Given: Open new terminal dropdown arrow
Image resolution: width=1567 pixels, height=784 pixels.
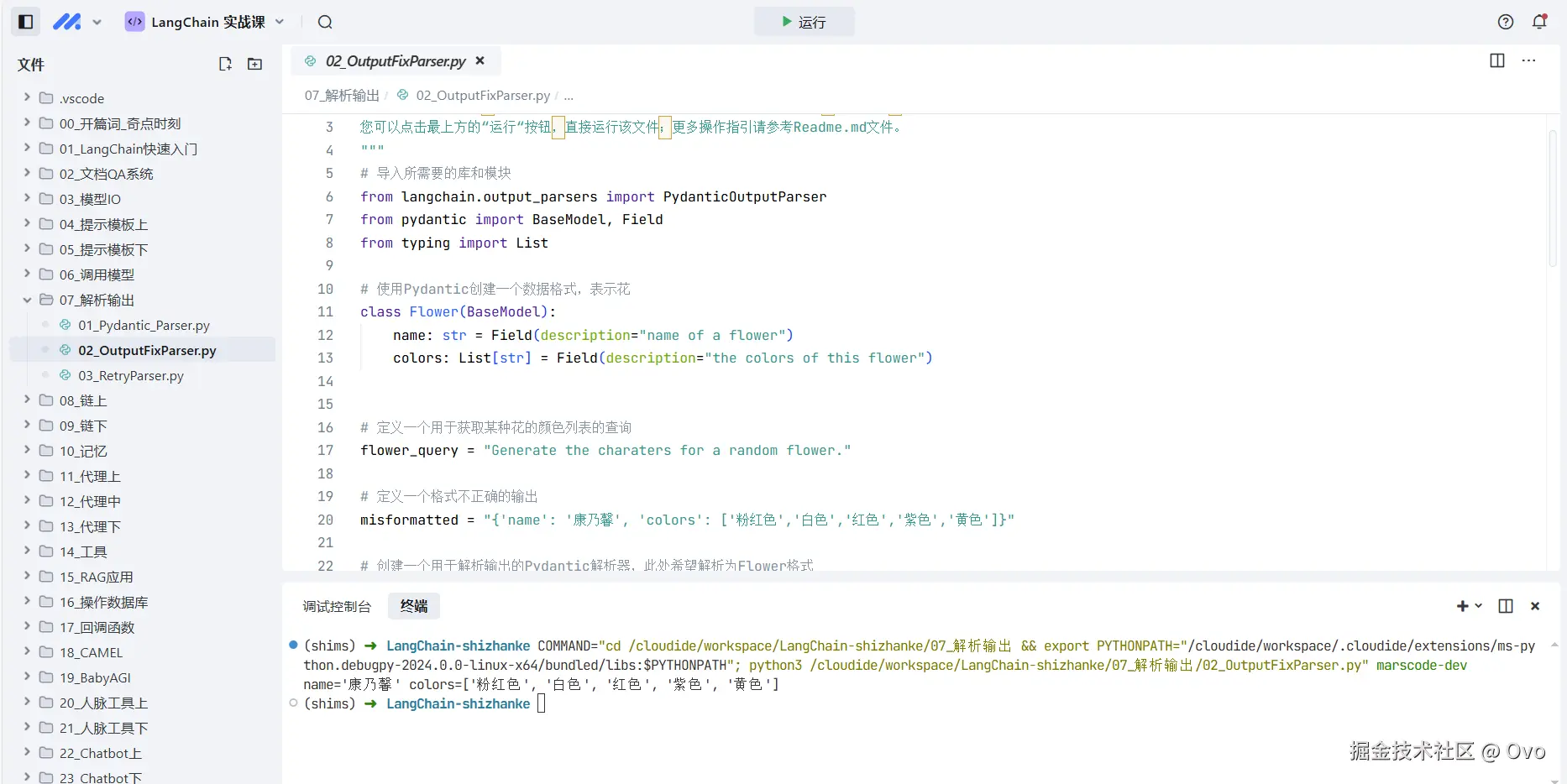Looking at the screenshot, I should [1479, 606].
